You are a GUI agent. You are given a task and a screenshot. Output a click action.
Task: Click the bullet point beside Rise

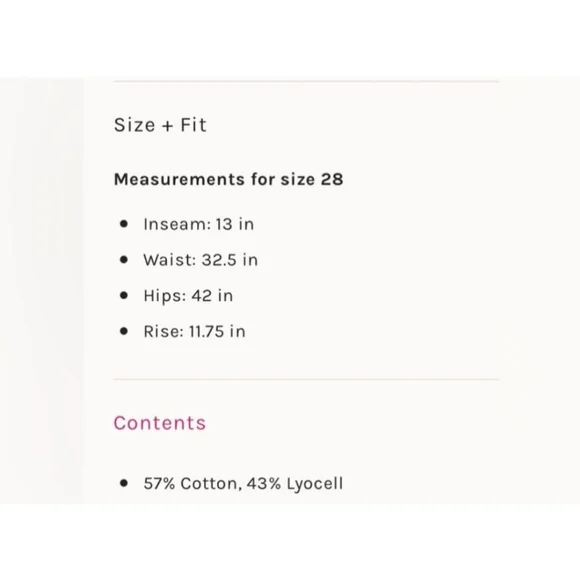[x=124, y=331]
